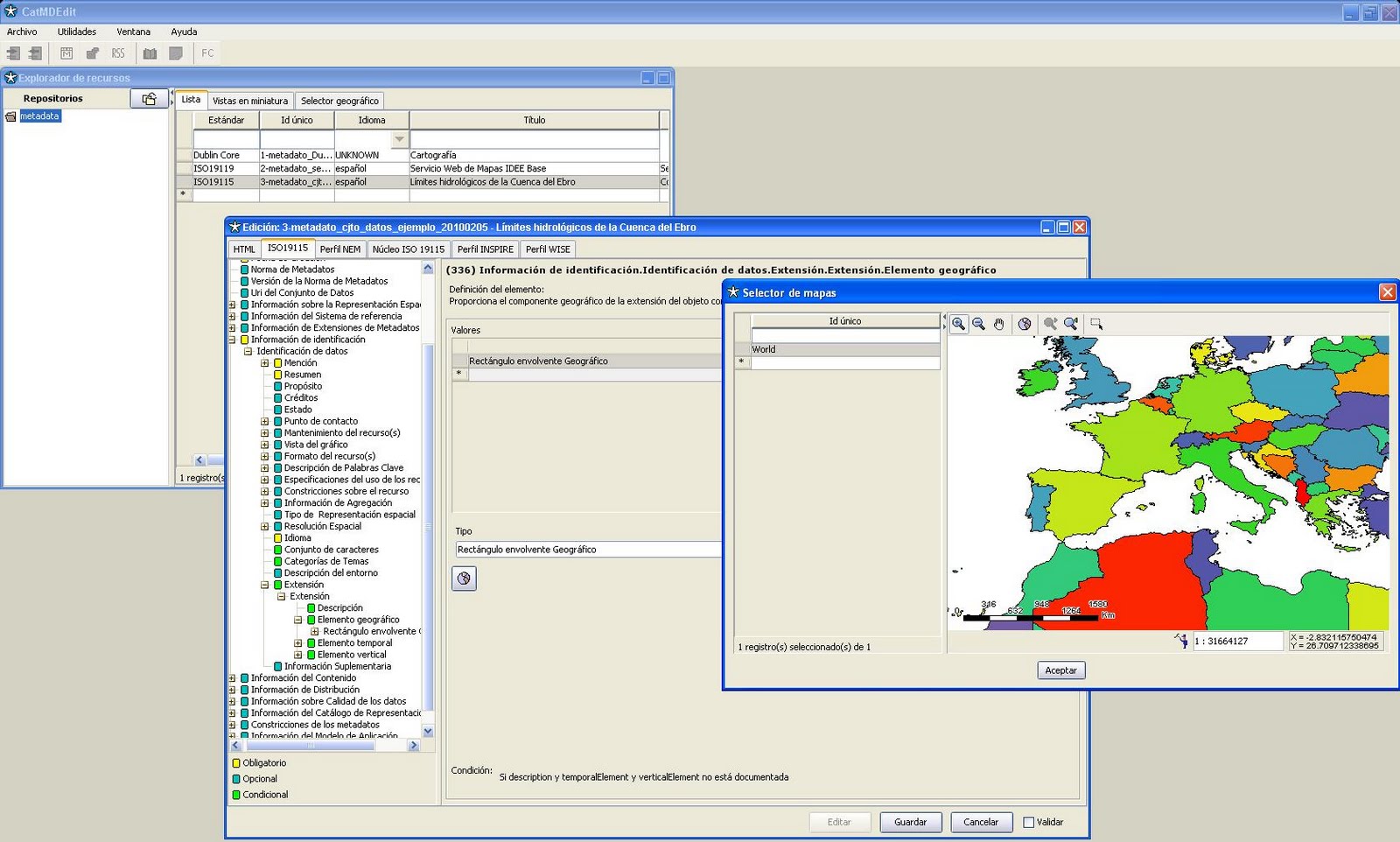Collapse the Información de identificación node
The height and width of the screenshot is (842, 1400).
pos(233,340)
